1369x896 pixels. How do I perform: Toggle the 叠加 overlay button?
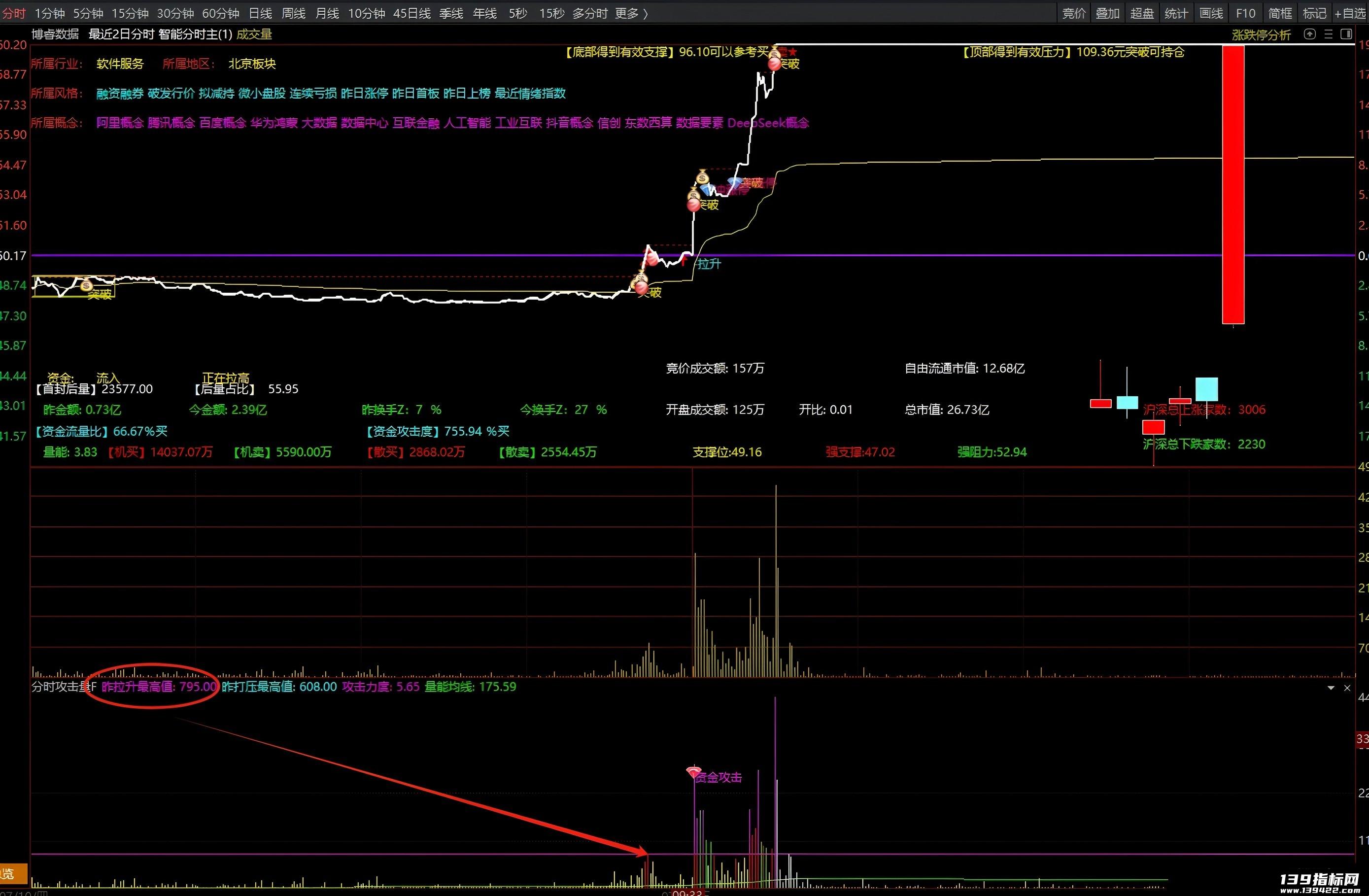(1107, 13)
